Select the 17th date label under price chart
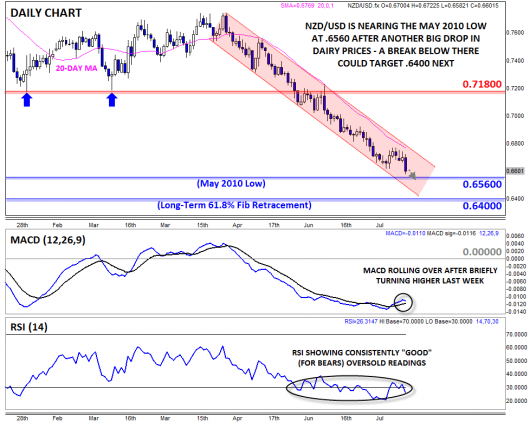This screenshot has width=530, height=423. (x=274, y=225)
